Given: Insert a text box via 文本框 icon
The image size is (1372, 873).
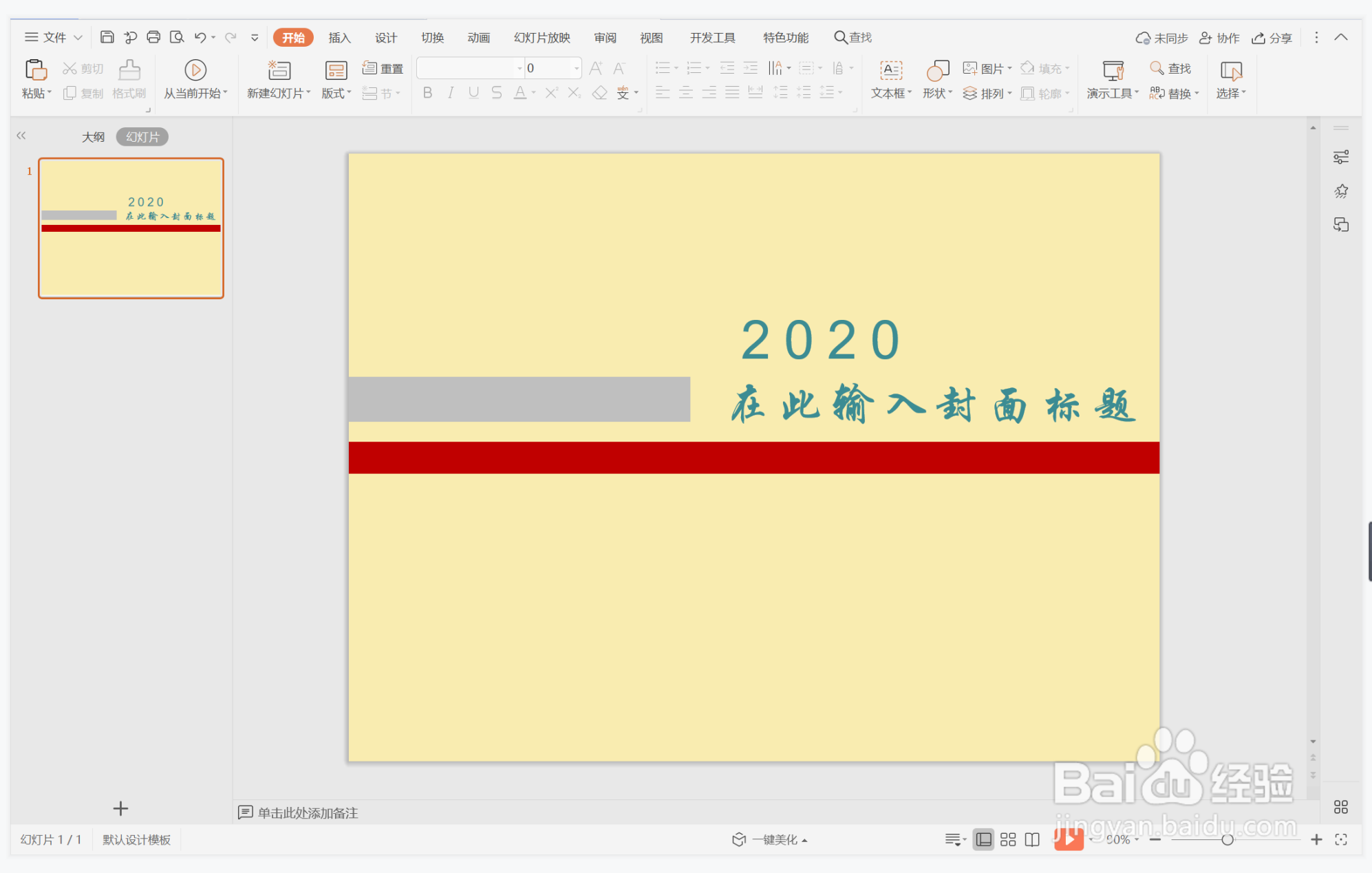Looking at the screenshot, I should [x=889, y=78].
